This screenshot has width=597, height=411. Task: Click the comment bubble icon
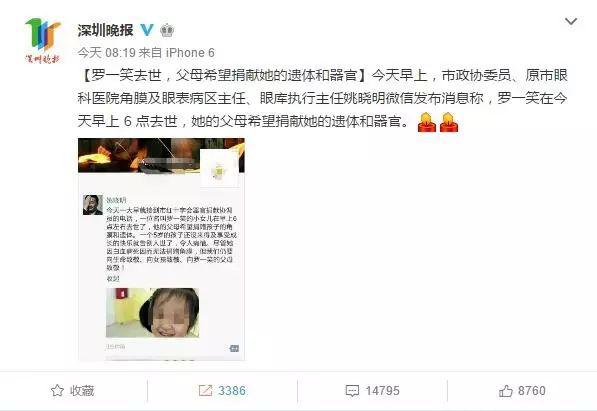click(352, 390)
